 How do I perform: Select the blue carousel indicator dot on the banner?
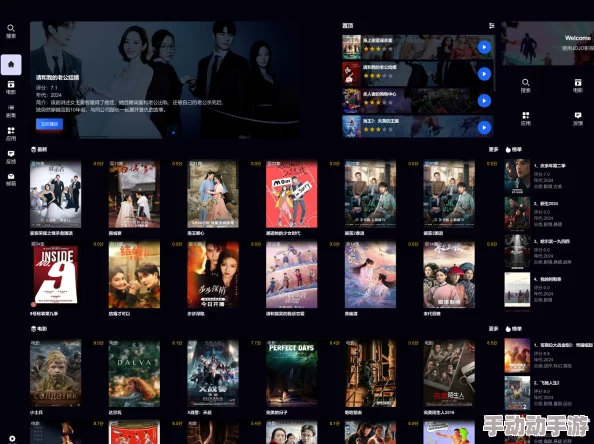point(173,133)
